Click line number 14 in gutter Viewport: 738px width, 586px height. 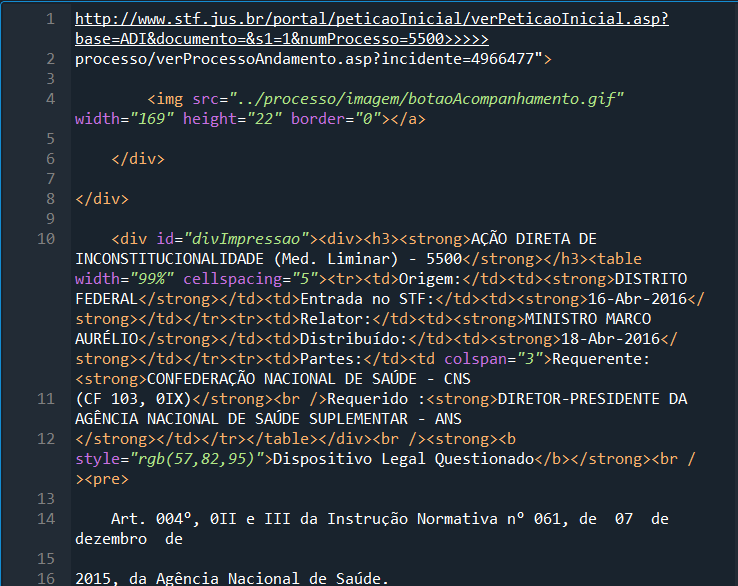(x=46, y=519)
